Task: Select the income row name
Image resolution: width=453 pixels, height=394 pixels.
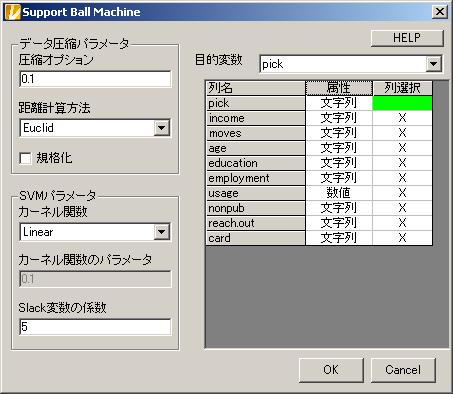Action: pos(256,118)
